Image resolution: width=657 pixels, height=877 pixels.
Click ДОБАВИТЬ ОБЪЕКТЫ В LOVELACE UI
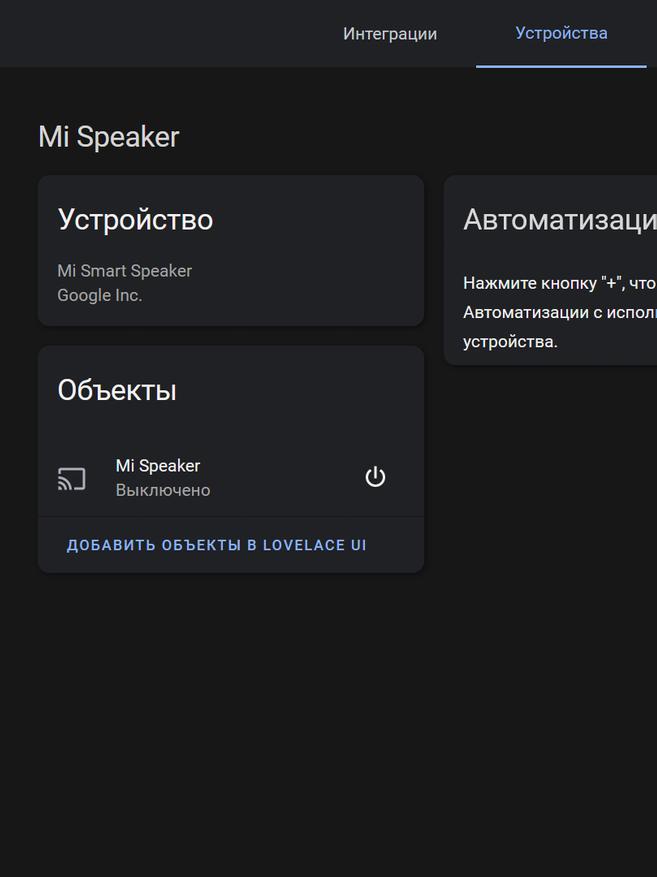click(x=216, y=545)
